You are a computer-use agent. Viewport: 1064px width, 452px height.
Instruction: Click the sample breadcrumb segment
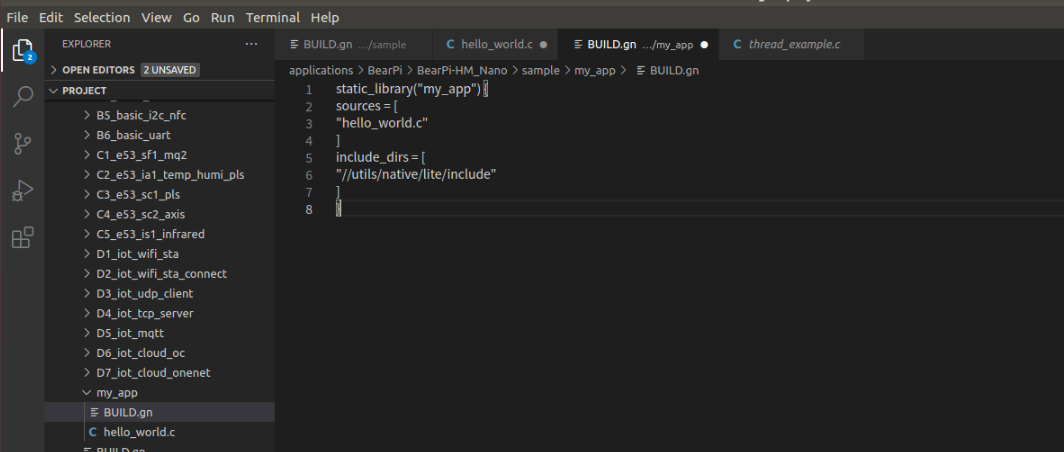[x=540, y=70]
